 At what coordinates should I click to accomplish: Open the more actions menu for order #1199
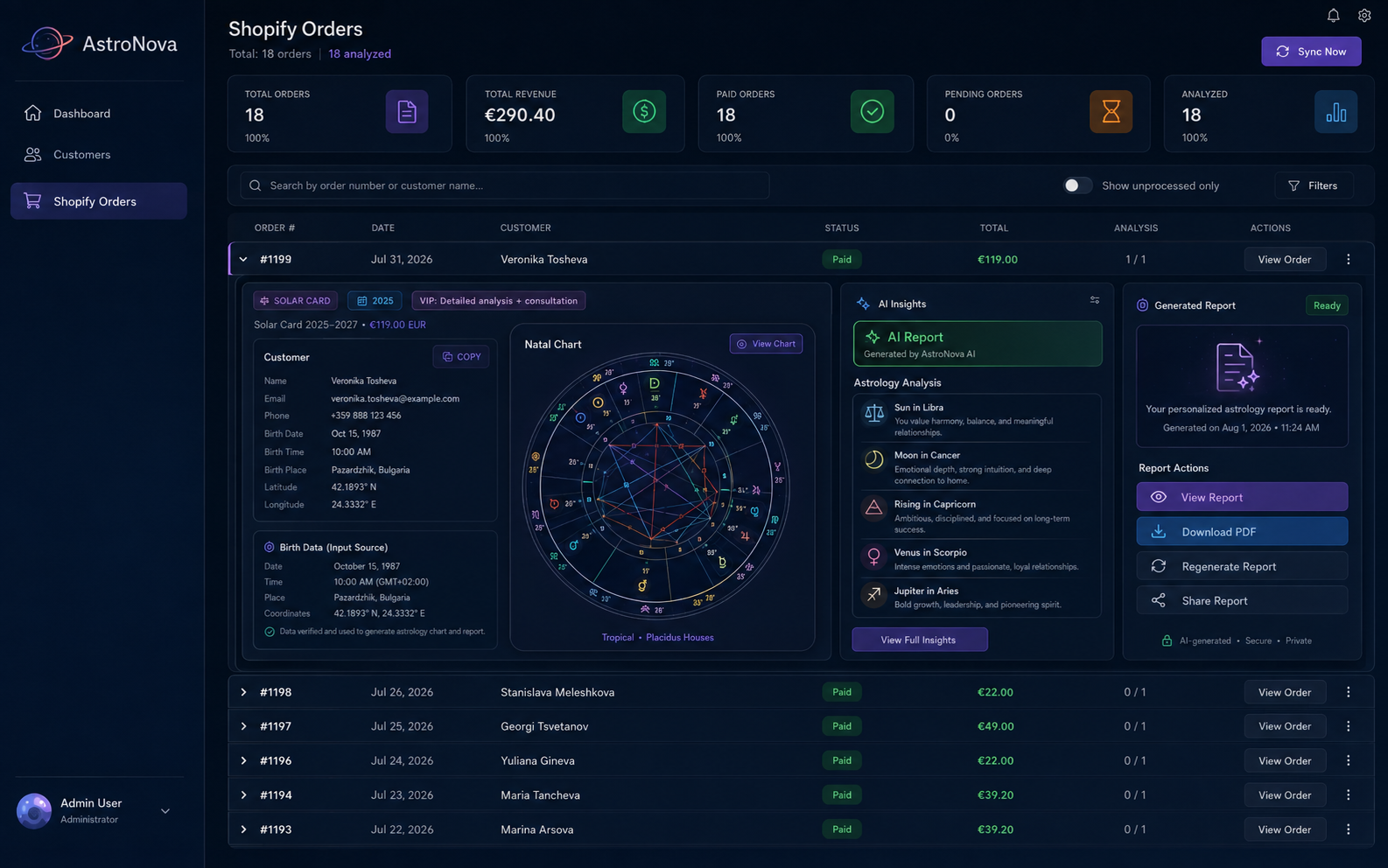[x=1348, y=259]
